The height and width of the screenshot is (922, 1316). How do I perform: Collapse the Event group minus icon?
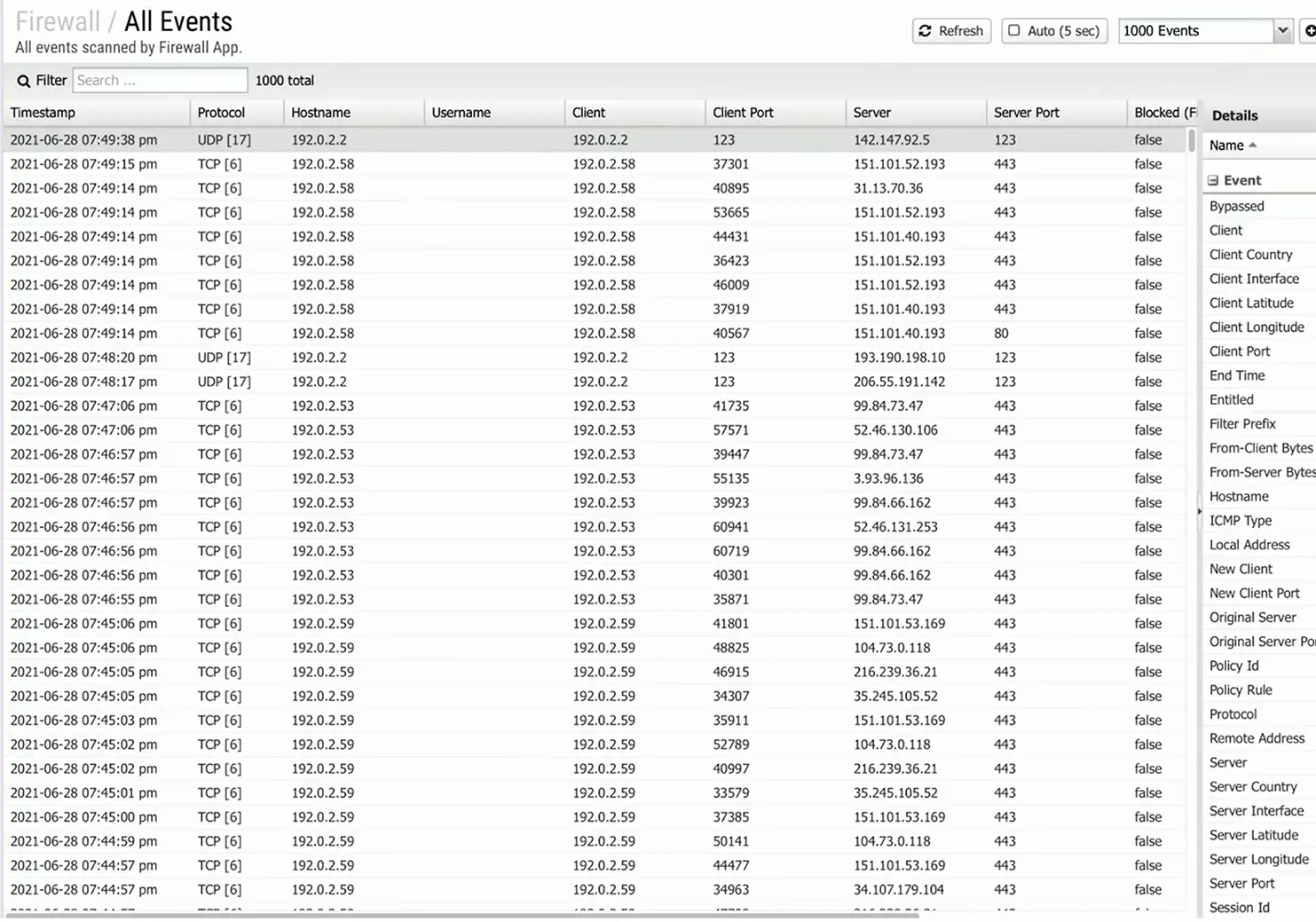point(1213,180)
